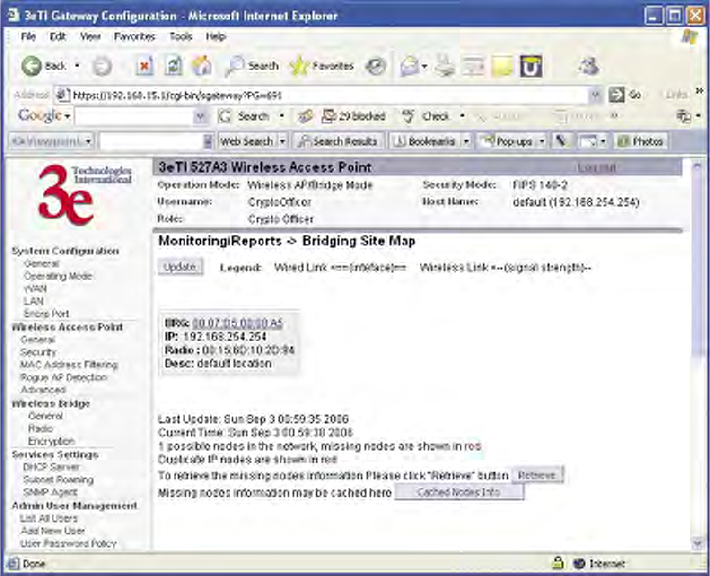Click the 29 blocked popup blocker button

[354, 116]
